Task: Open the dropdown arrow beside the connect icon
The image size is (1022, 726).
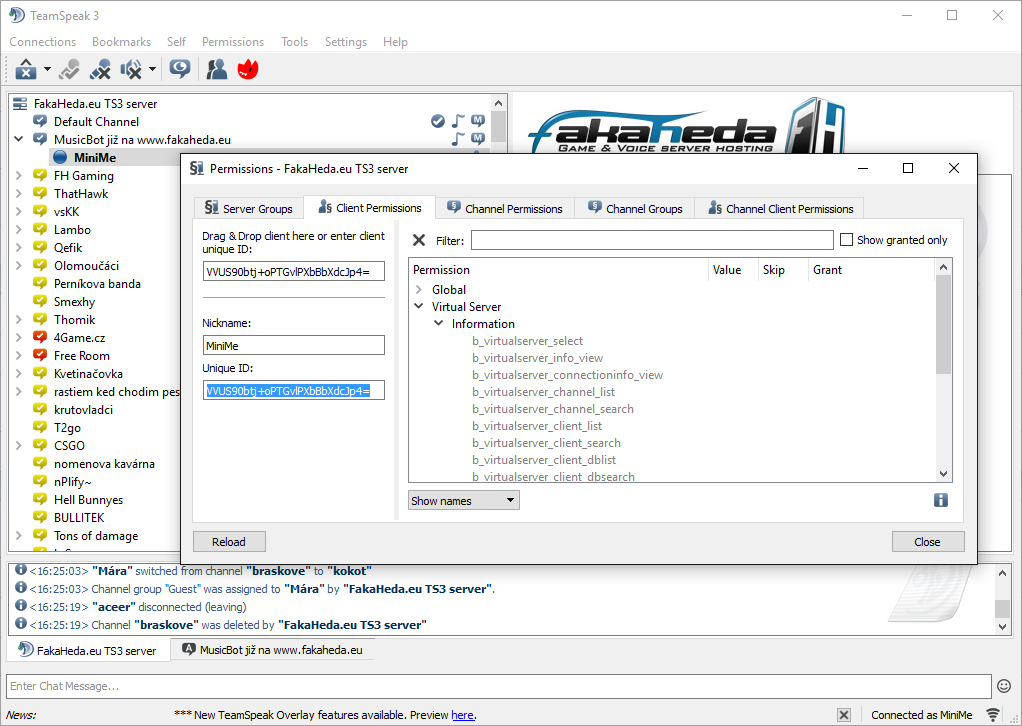Action: coord(47,68)
